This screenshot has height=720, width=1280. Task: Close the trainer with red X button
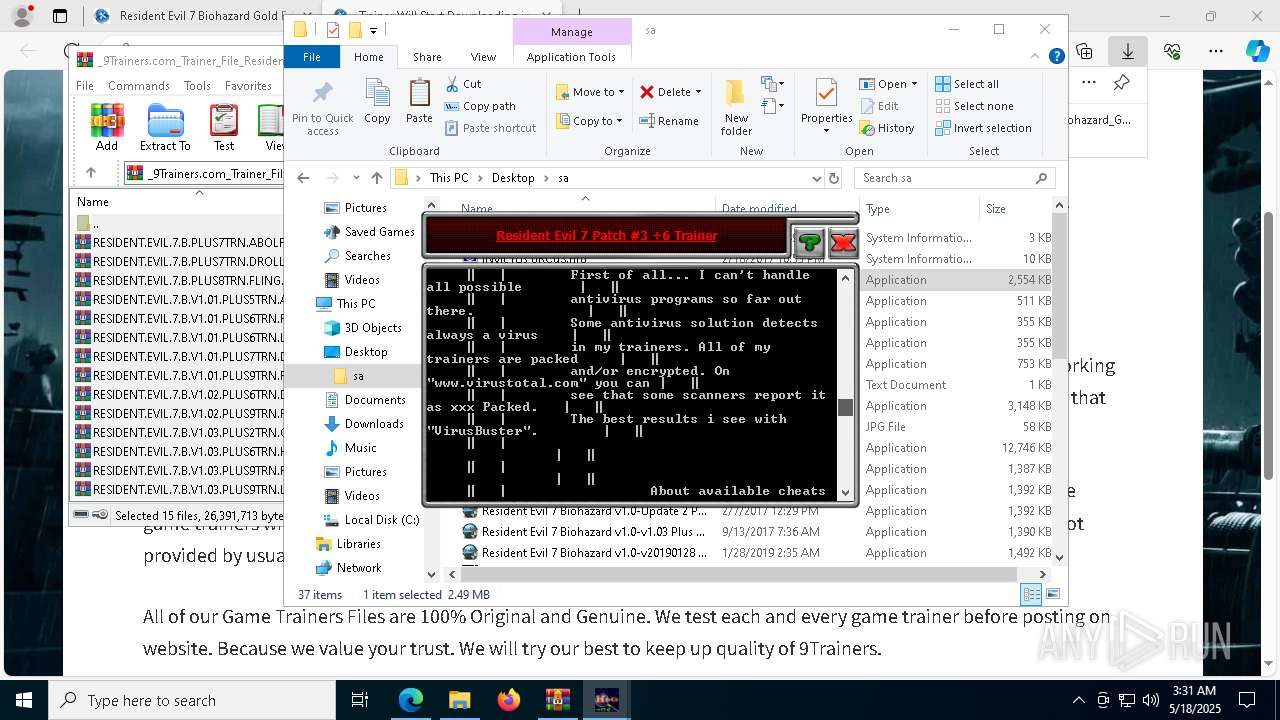pyautogui.click(x=843, y=242)
